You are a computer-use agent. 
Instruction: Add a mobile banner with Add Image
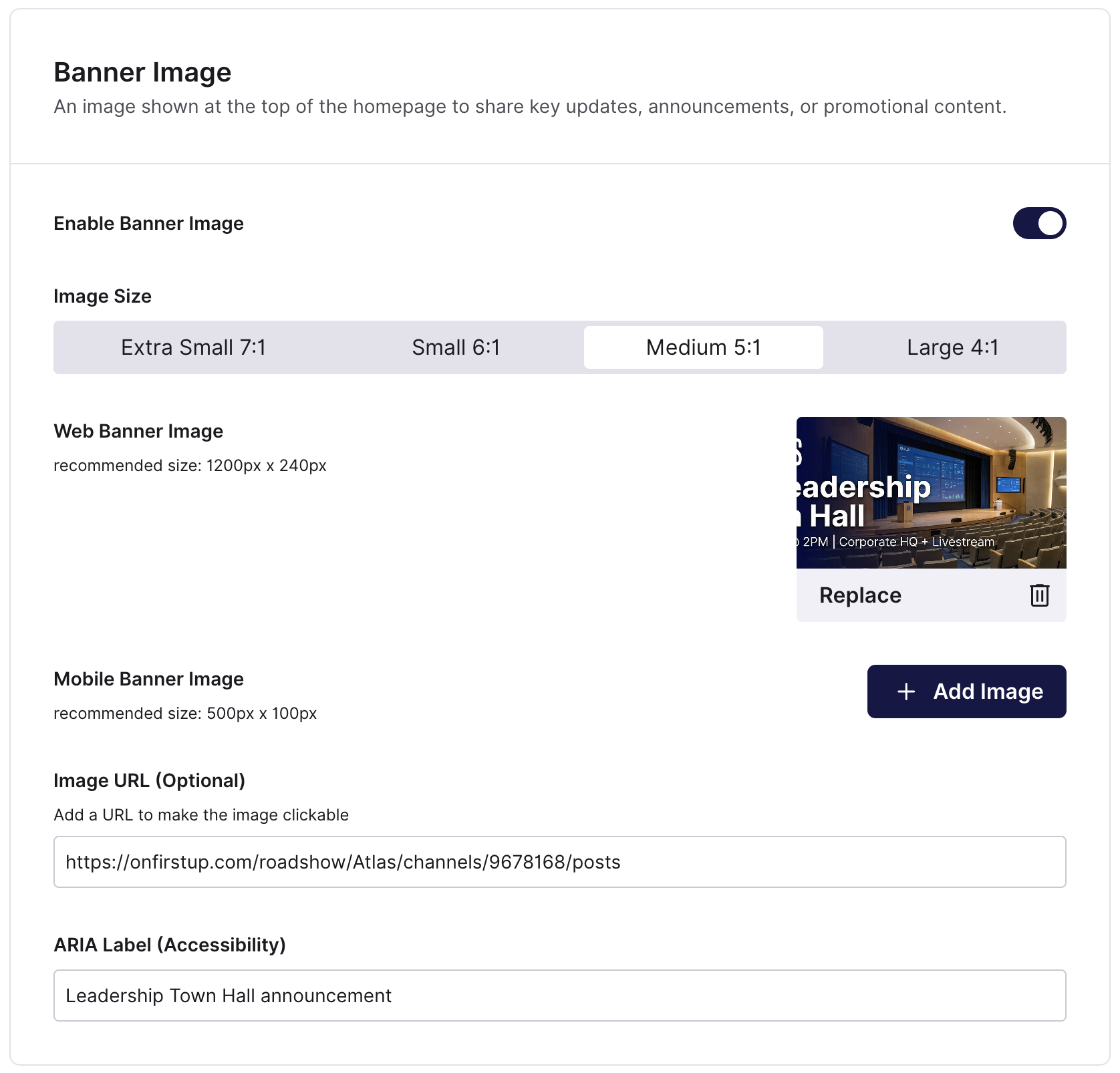click(x=966, y=692)
